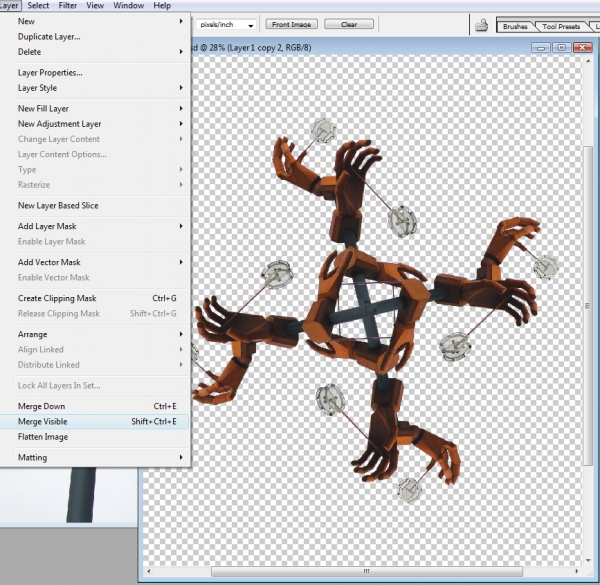Expand the Arrange submenu
The image size is (600, 585).
[x=95, y=334]
